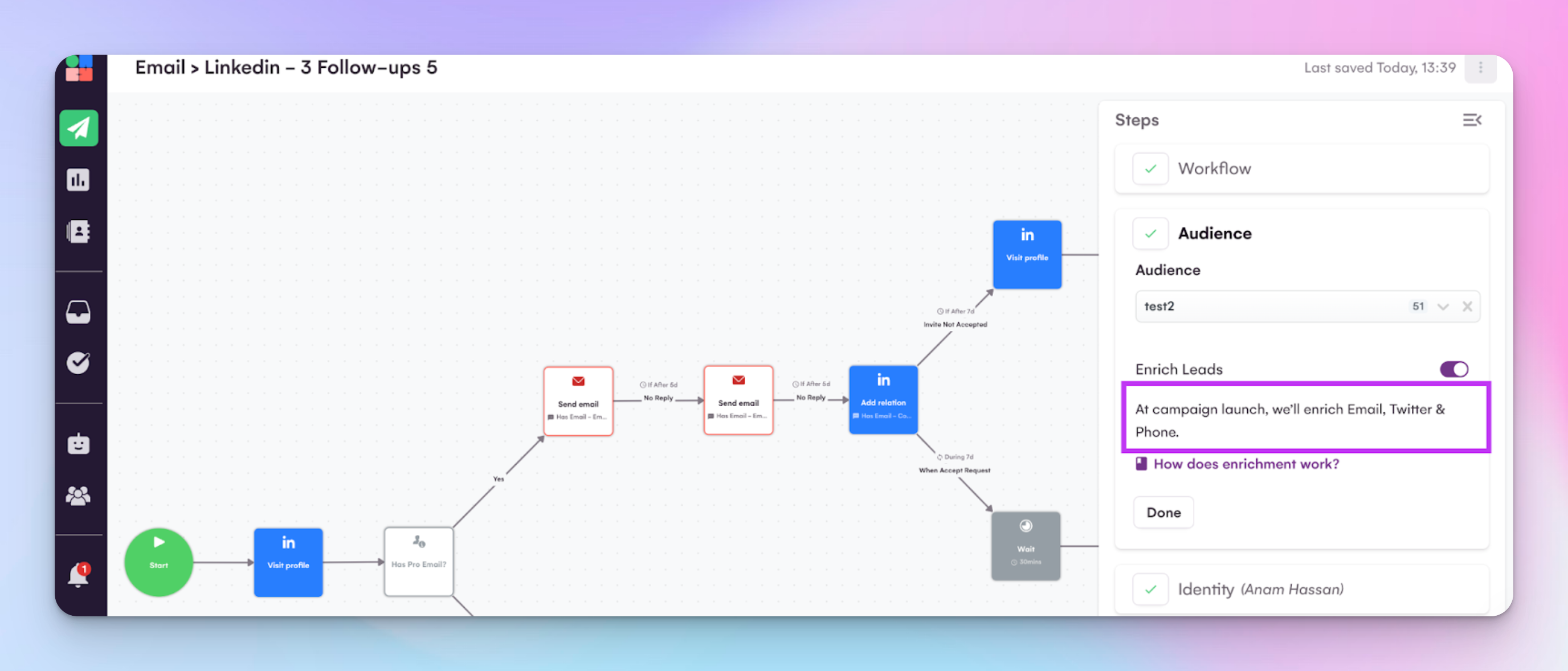Open the analytics bar chart icon
Screen dimensions: 1568x671
pyautogui.click(x=79, y=180)
